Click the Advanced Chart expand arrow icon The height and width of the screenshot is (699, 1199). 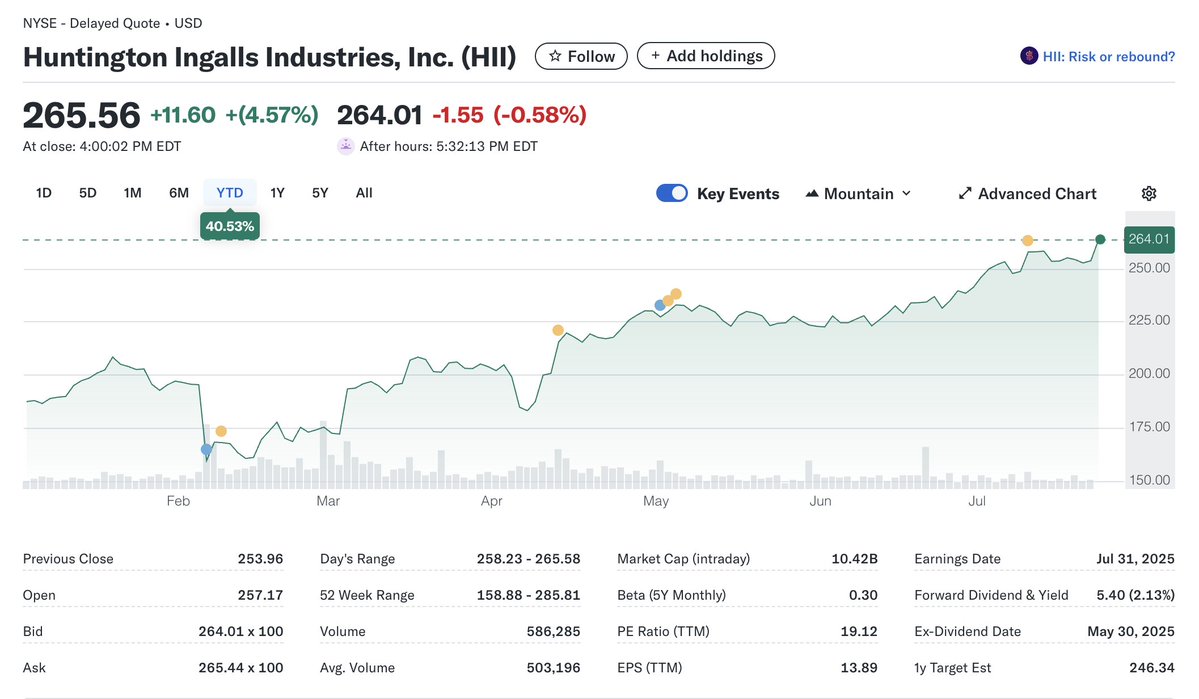tap(965, 193)
